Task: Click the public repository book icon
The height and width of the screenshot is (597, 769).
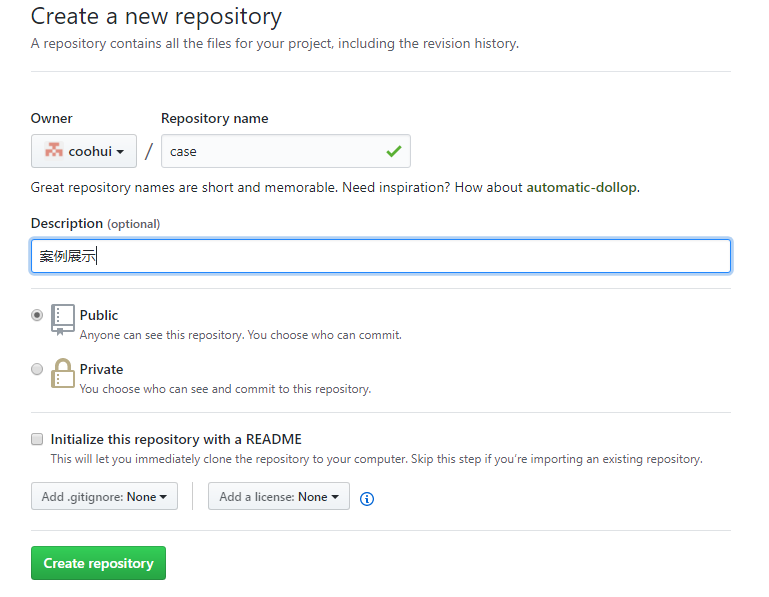Action: 63,319
